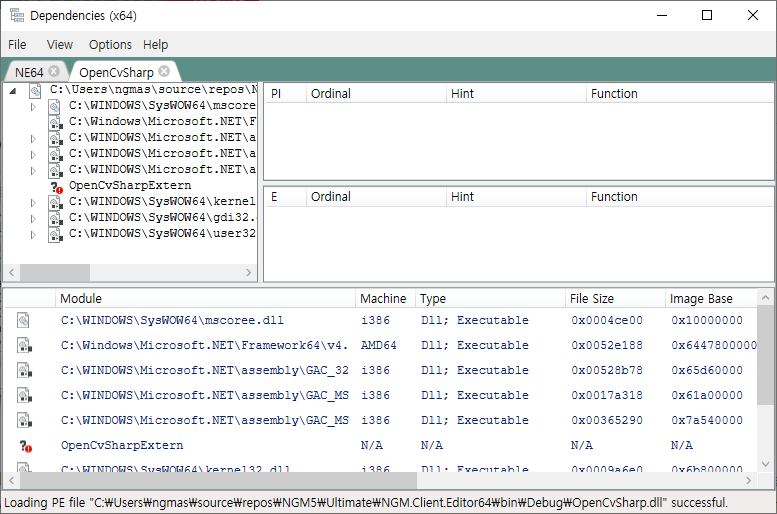
Task: Select OpenCvSharpExtern in the tree
Action: click(130, 185)
